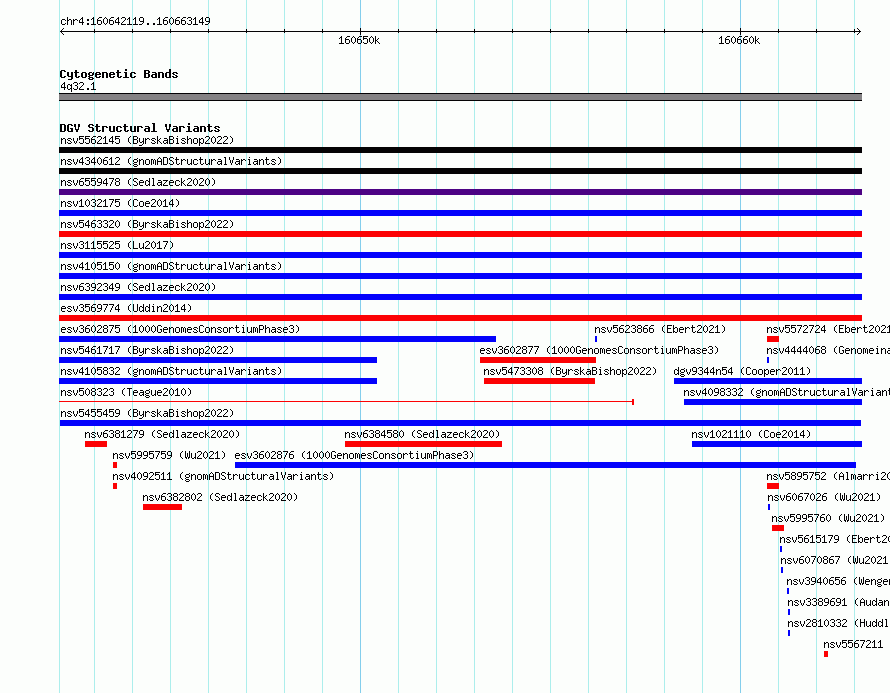Open nsv4092511 (gnomADStructuralVariants) label
890x693 pixels.
tap(223, 476)
